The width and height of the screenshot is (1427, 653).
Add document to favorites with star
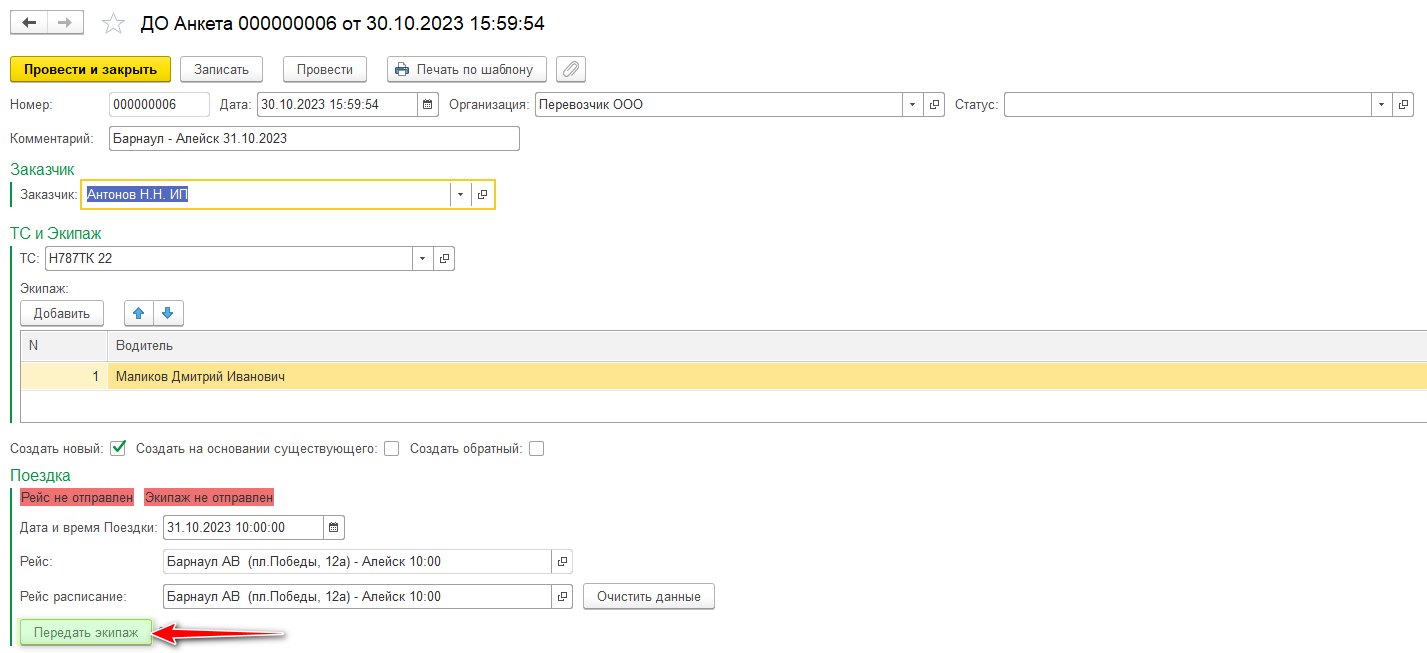coord(114,23)
